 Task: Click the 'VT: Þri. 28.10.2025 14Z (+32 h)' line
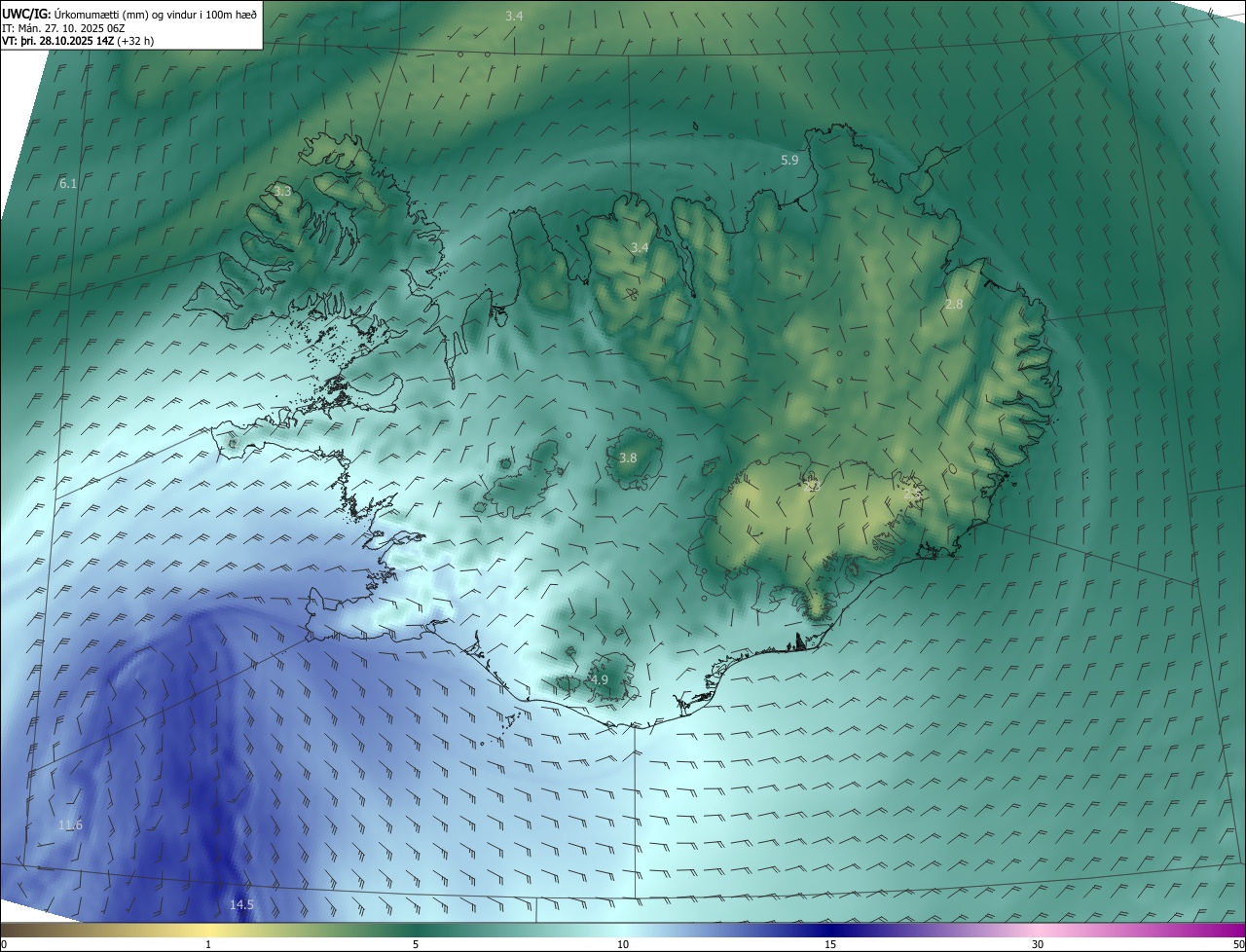point(78,41)
